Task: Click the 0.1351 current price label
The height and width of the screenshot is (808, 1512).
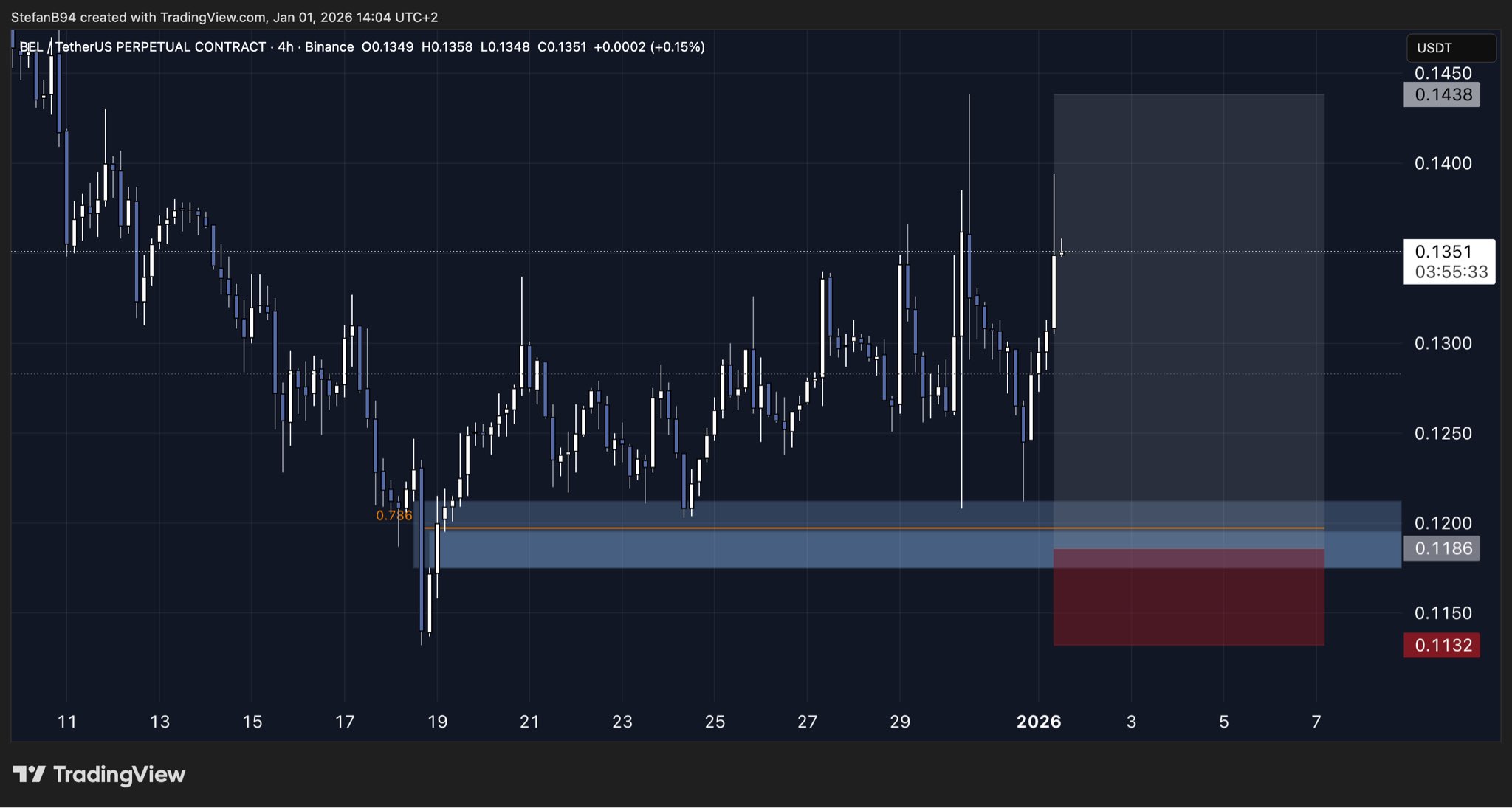Action: click(x=1443, y=252)
